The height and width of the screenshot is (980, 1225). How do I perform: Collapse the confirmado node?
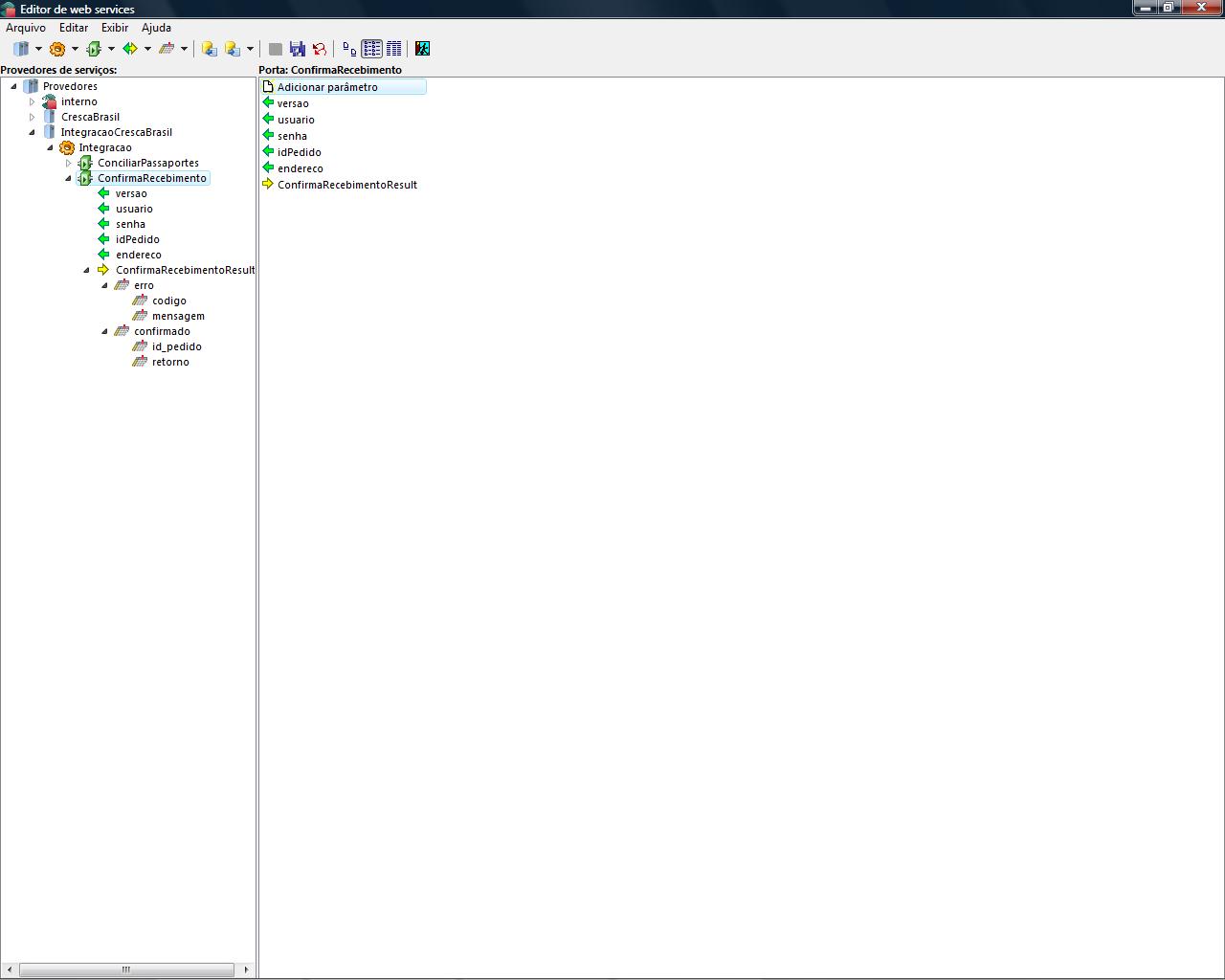104,331
